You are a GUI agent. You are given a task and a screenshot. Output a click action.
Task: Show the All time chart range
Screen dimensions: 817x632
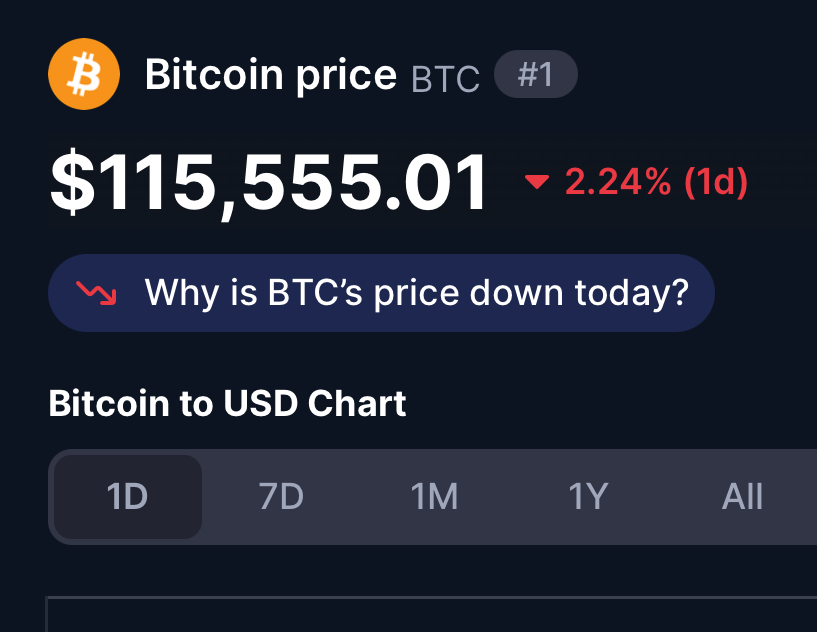point(742,497)
